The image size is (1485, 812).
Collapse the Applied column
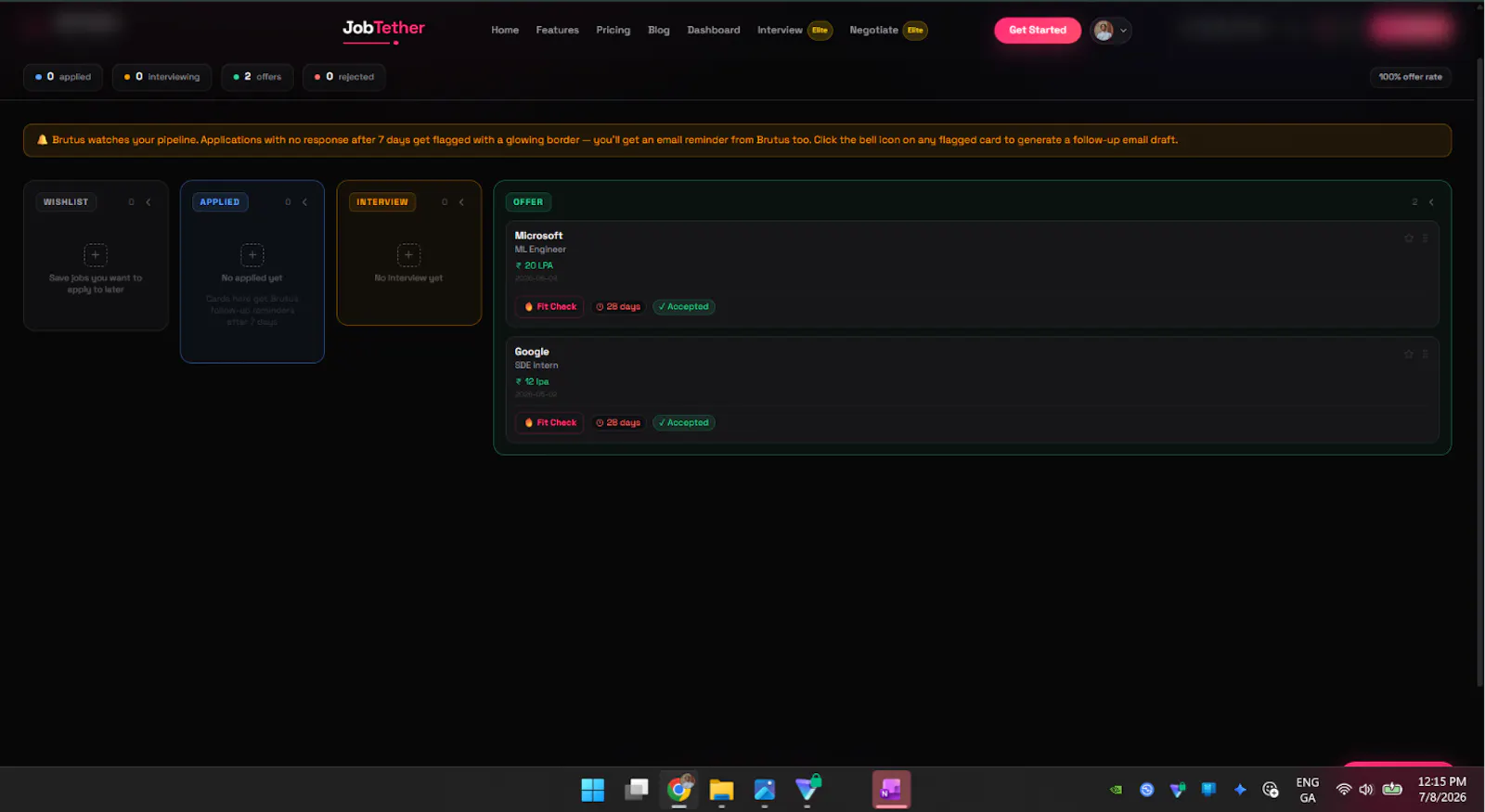pyautogui.click(x=304, y=202)
